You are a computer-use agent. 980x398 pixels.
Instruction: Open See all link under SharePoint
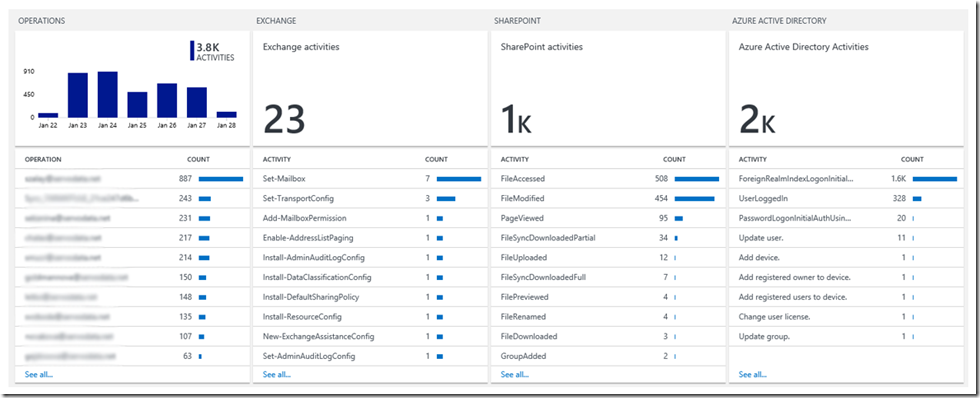point(514,374)
